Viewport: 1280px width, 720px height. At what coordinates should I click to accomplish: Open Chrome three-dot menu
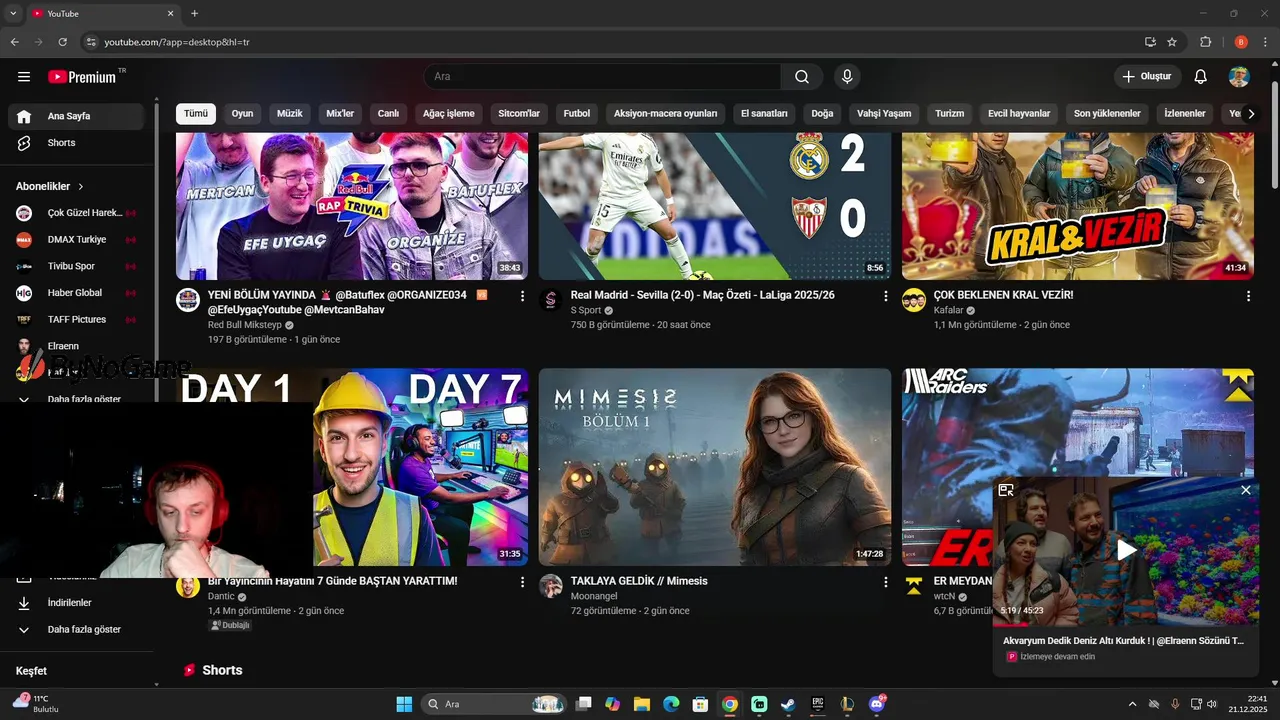1265,42
